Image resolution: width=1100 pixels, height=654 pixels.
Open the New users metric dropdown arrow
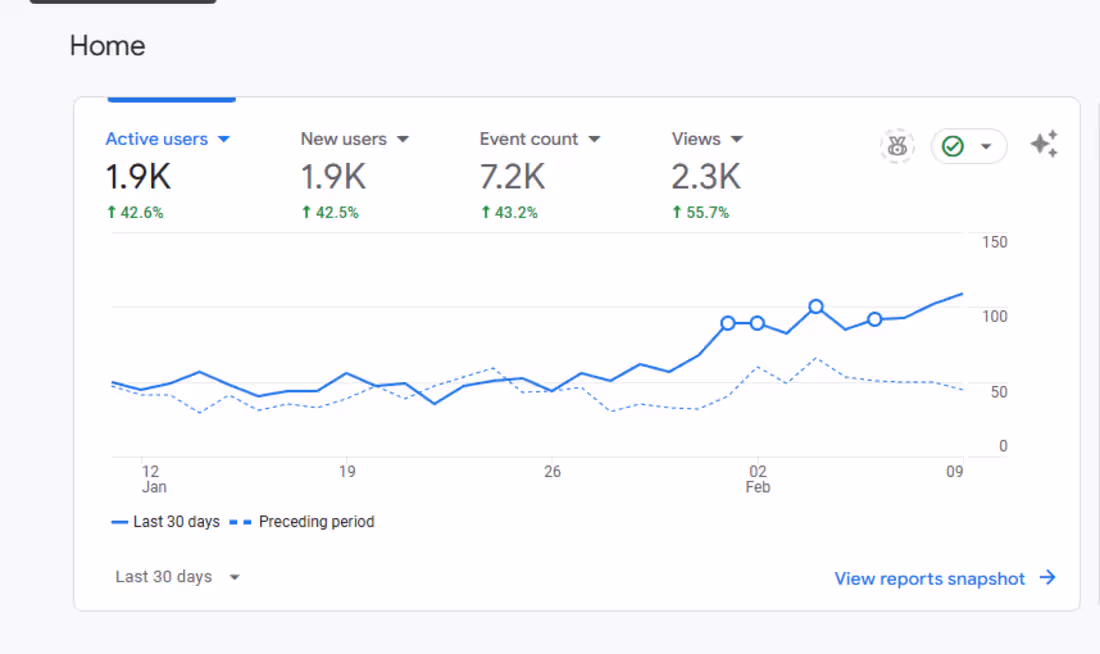click(403, 139)
